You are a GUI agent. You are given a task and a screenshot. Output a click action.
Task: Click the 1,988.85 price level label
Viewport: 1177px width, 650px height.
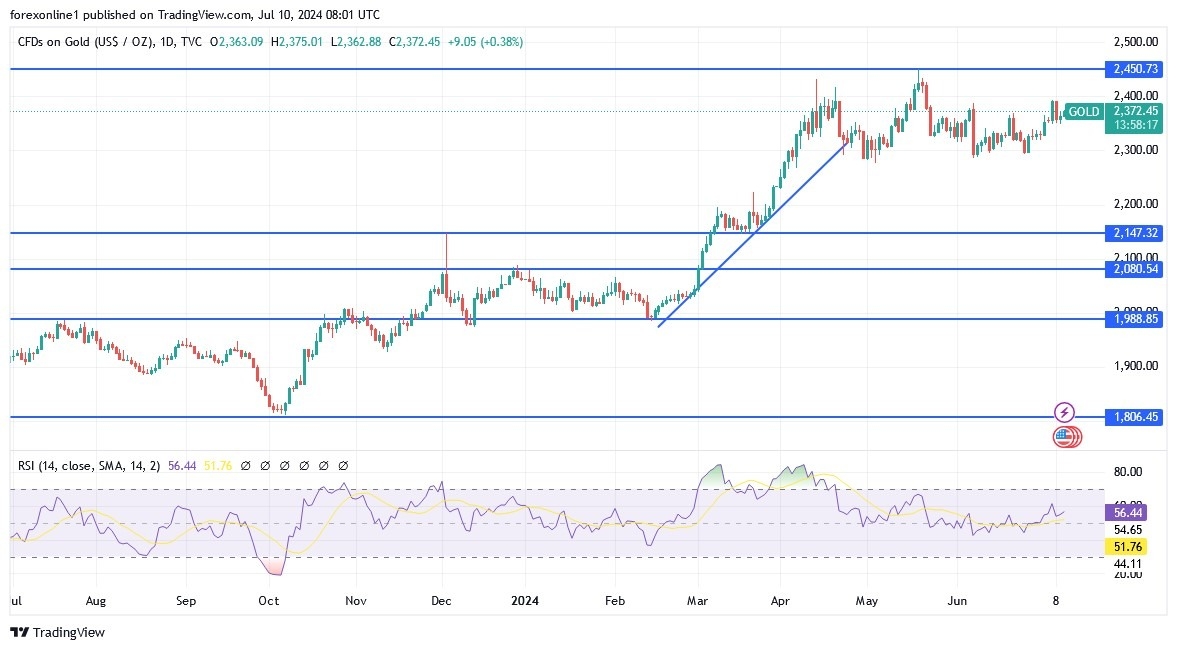(x=1134, y=319)
